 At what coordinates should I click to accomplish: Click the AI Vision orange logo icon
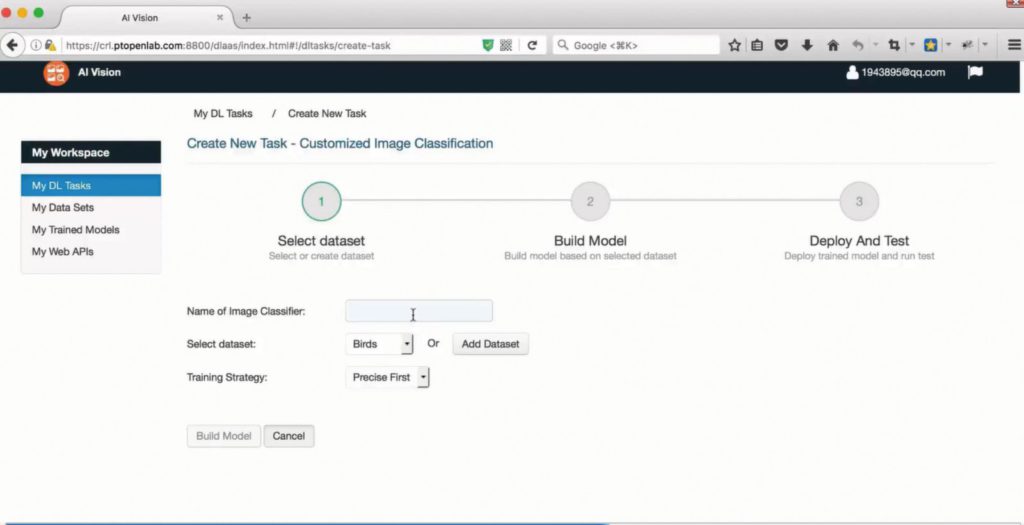click(56, 73)
